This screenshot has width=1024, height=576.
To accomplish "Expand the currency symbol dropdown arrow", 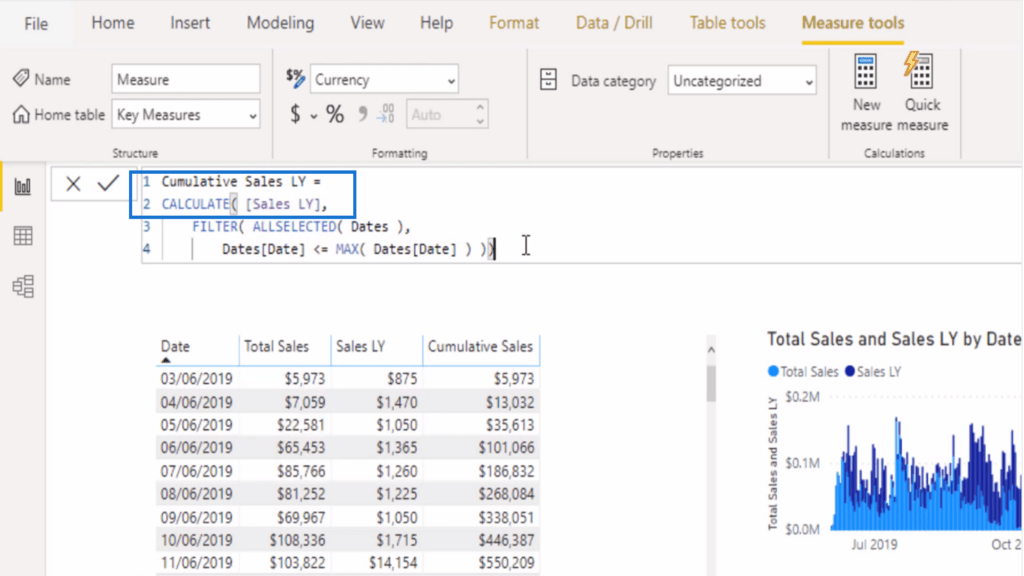I will (x=313, y=116).
